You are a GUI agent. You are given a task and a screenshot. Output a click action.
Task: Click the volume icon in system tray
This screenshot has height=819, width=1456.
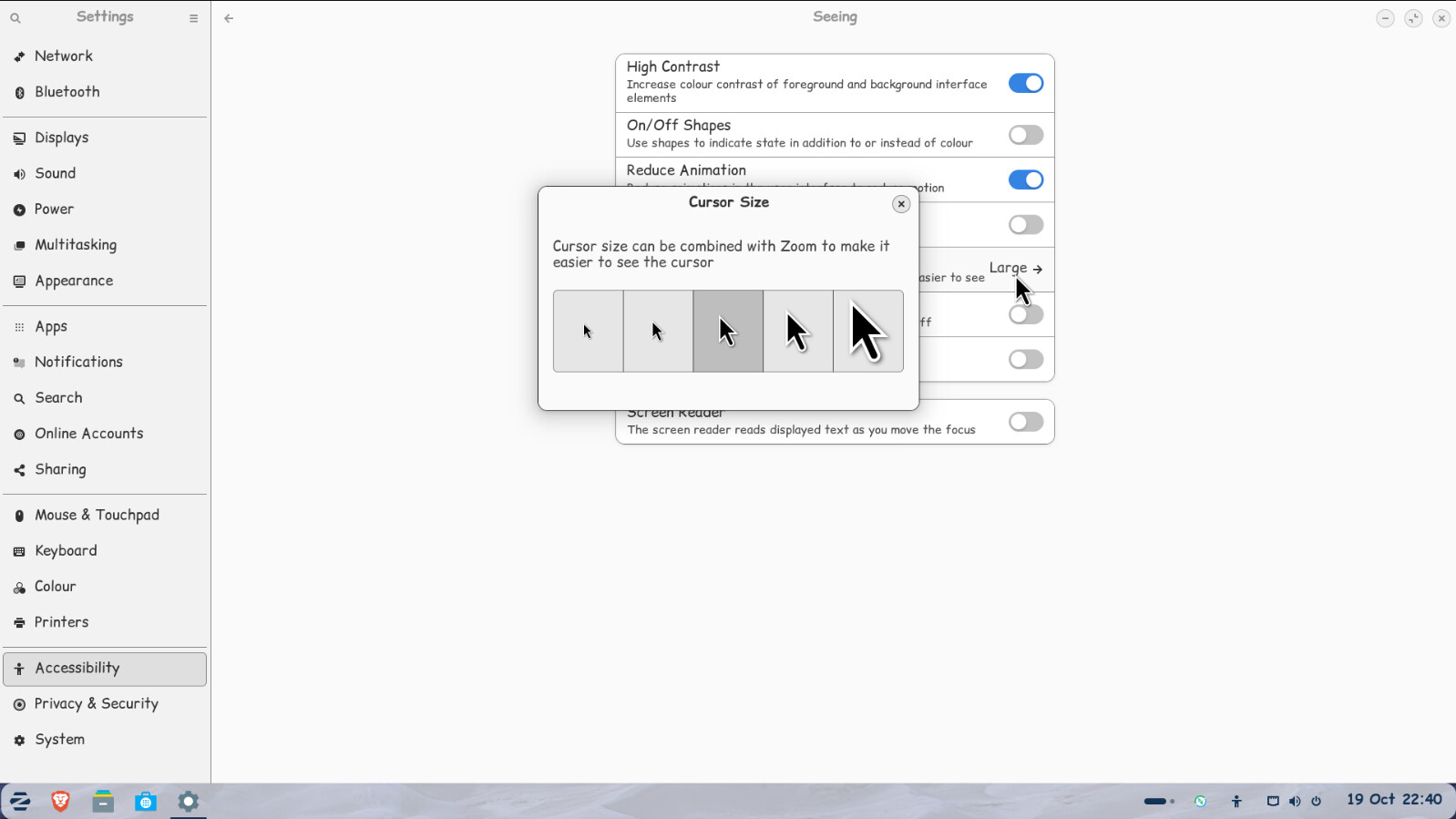point(1295,802)
